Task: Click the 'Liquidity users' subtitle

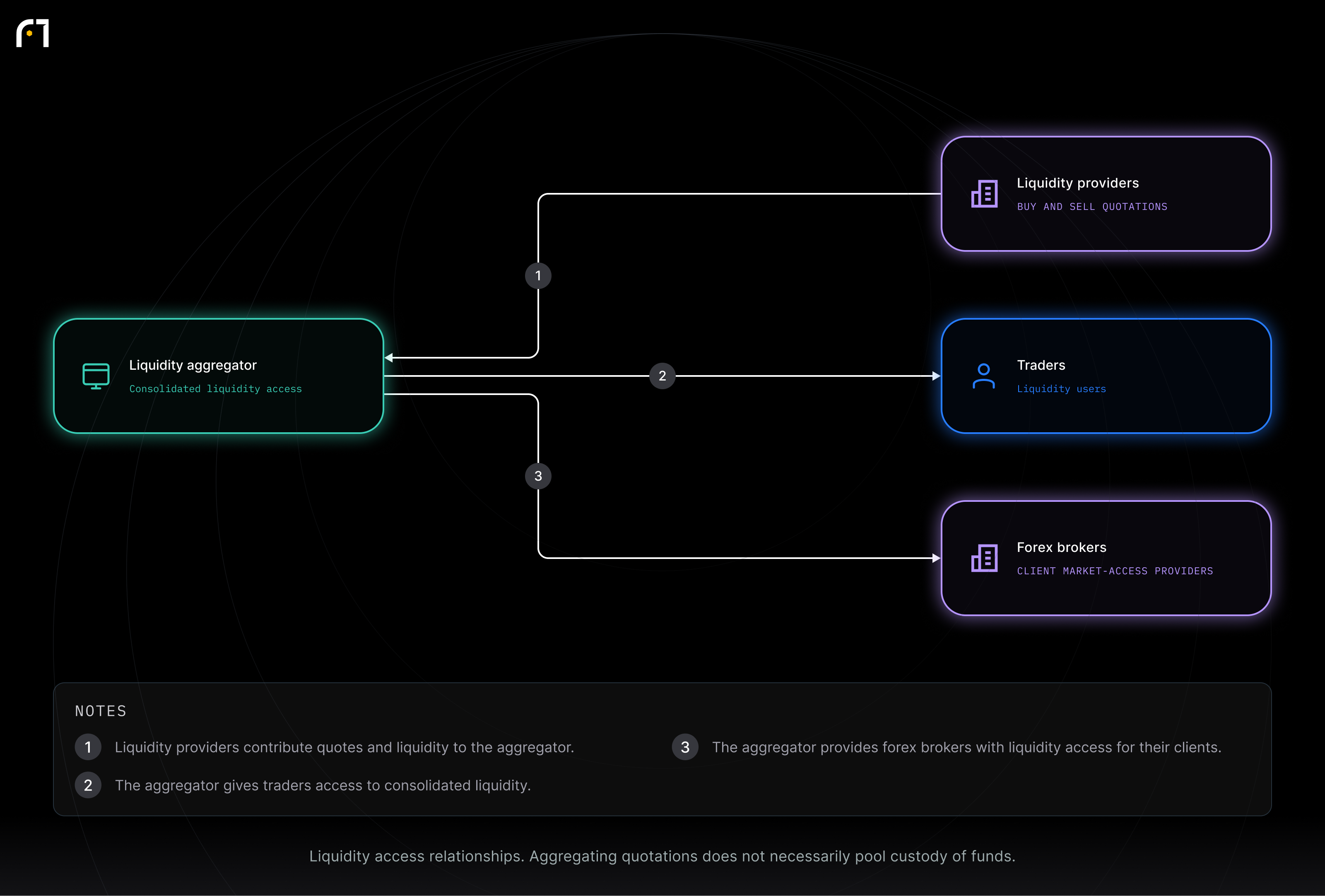Action: click(x=1061, y=389)
